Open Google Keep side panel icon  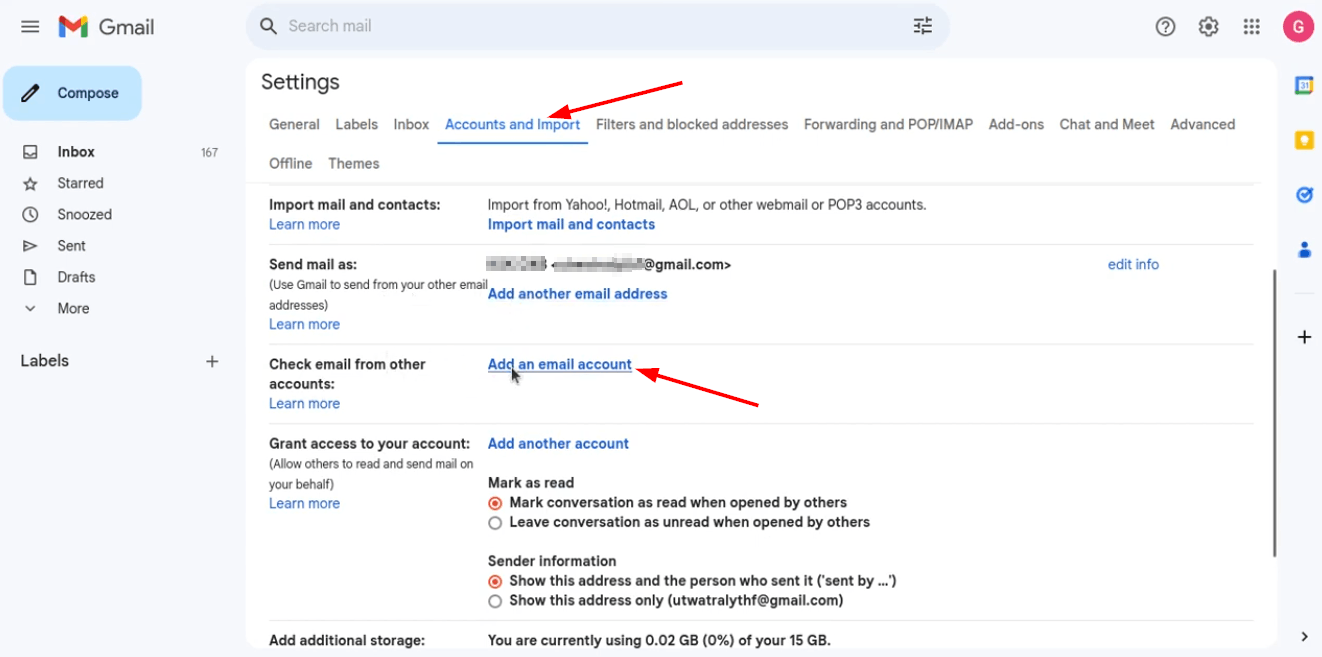[x=1304, y=140]
